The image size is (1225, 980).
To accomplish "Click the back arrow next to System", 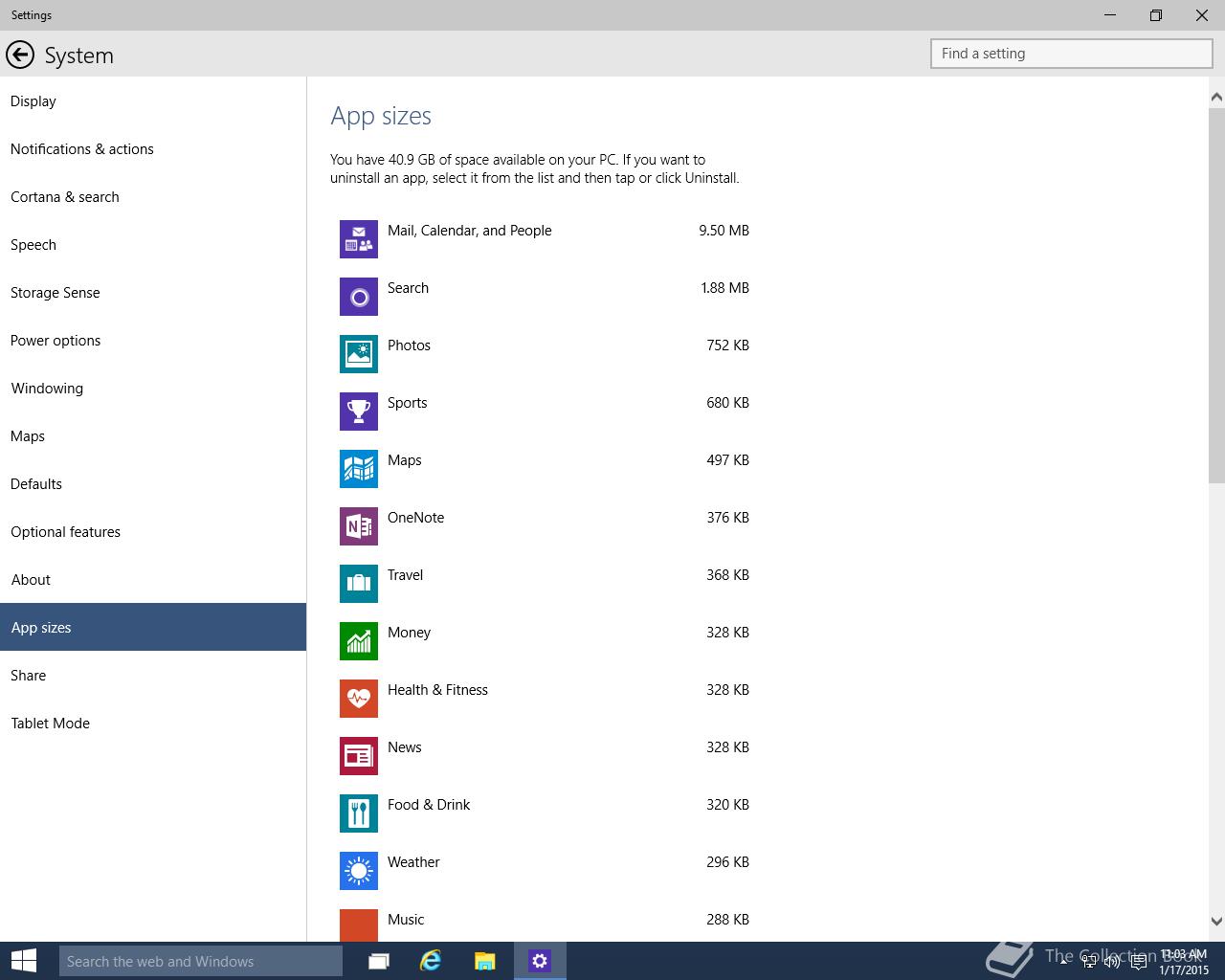I will point(19,56).
